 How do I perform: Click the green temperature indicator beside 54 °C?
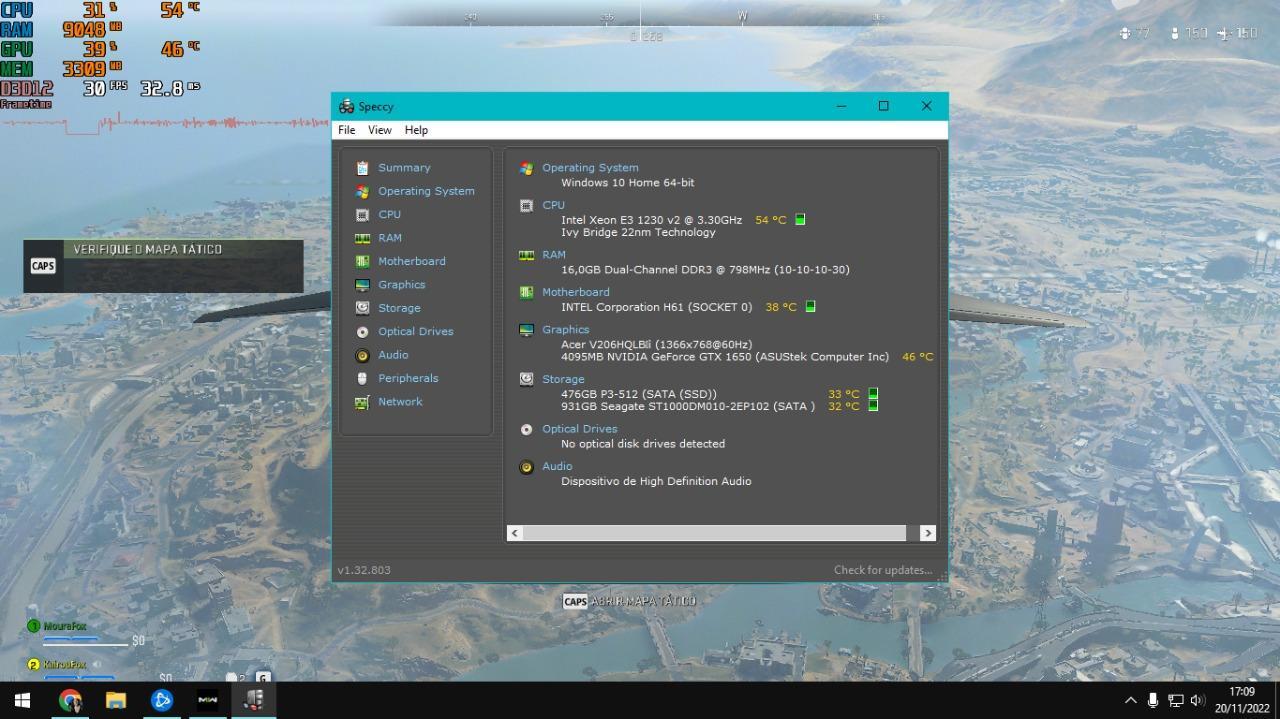coord(800,220)
